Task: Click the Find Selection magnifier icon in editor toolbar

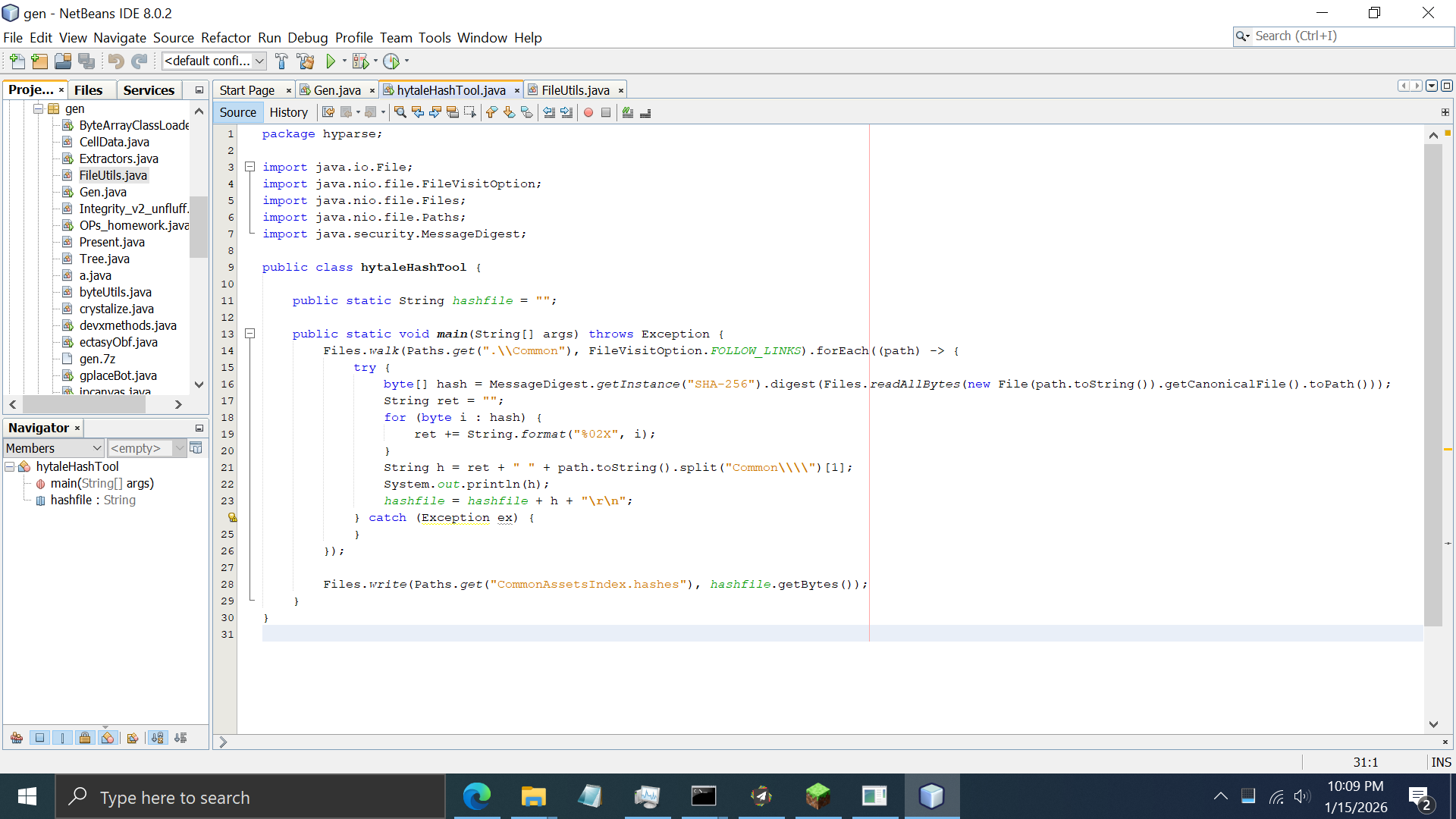Action: [400, 112]
